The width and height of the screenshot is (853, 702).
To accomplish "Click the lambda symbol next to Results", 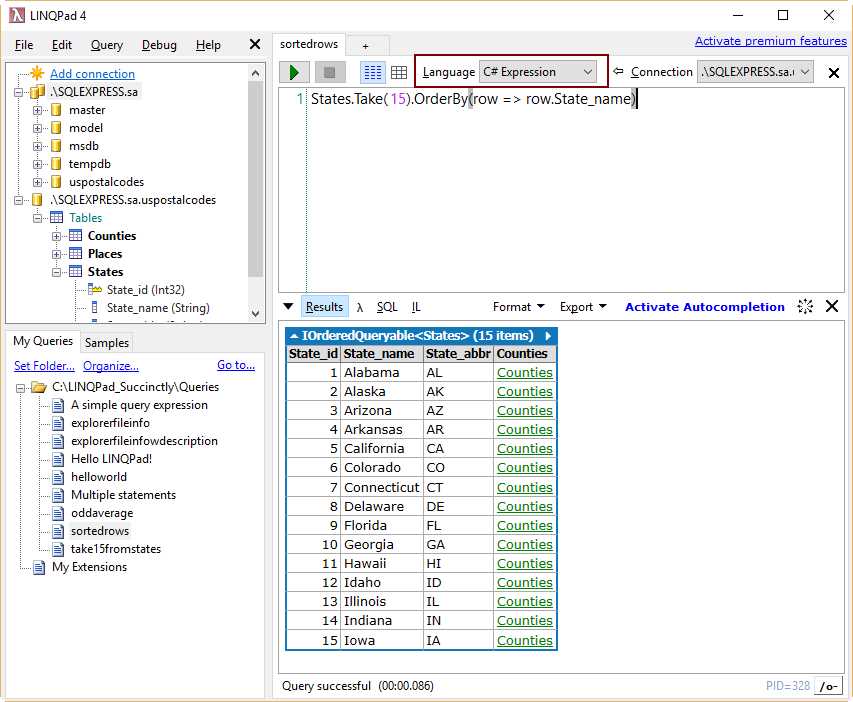I will point(359,306).
